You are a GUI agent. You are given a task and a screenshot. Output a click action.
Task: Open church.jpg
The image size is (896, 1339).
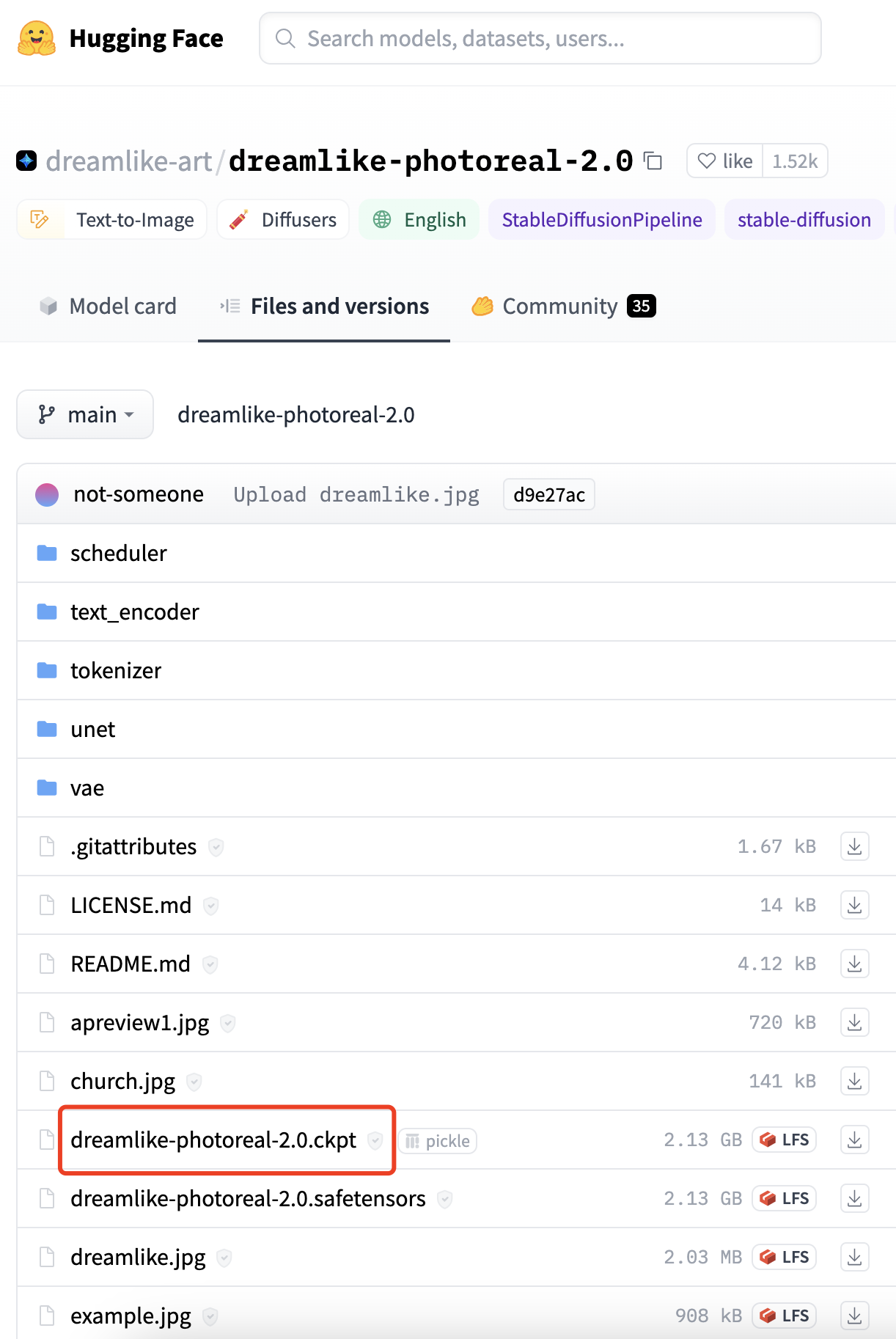click(123, 1081)
